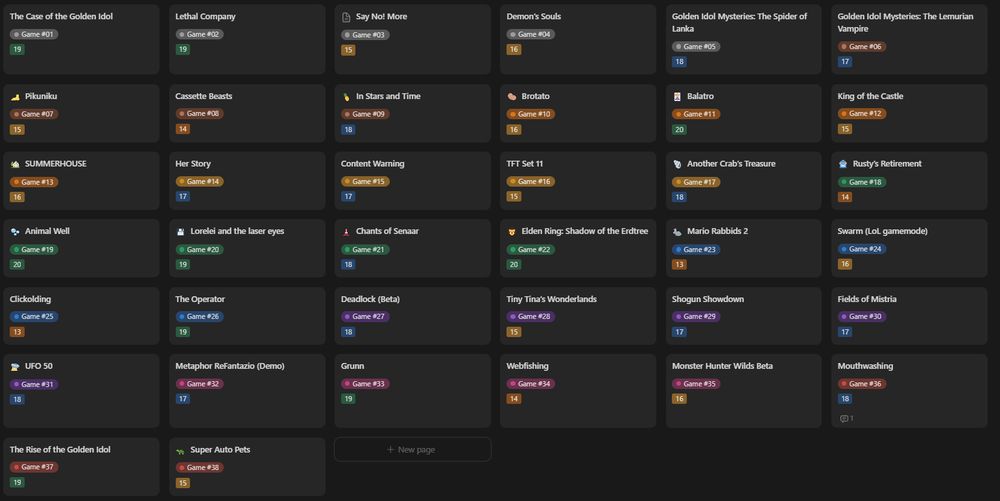Screen dimensions: 1000x501
Task: Click the Lorelei and the laser eyes icon
Action: click(x=180, y=232)
